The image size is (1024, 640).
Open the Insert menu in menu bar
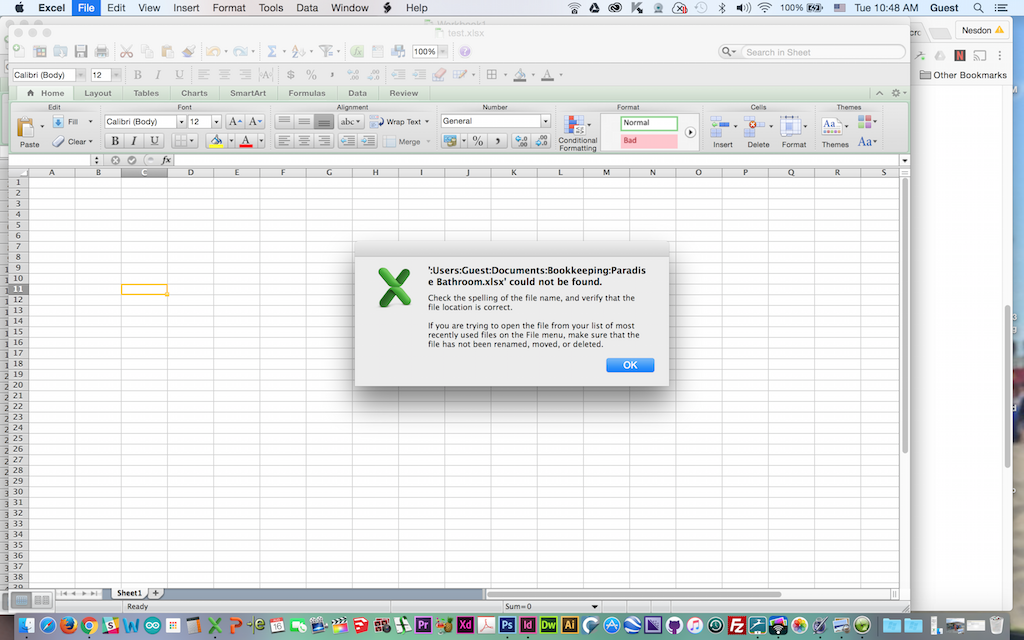pyautogui.click(x=186, y=8)
